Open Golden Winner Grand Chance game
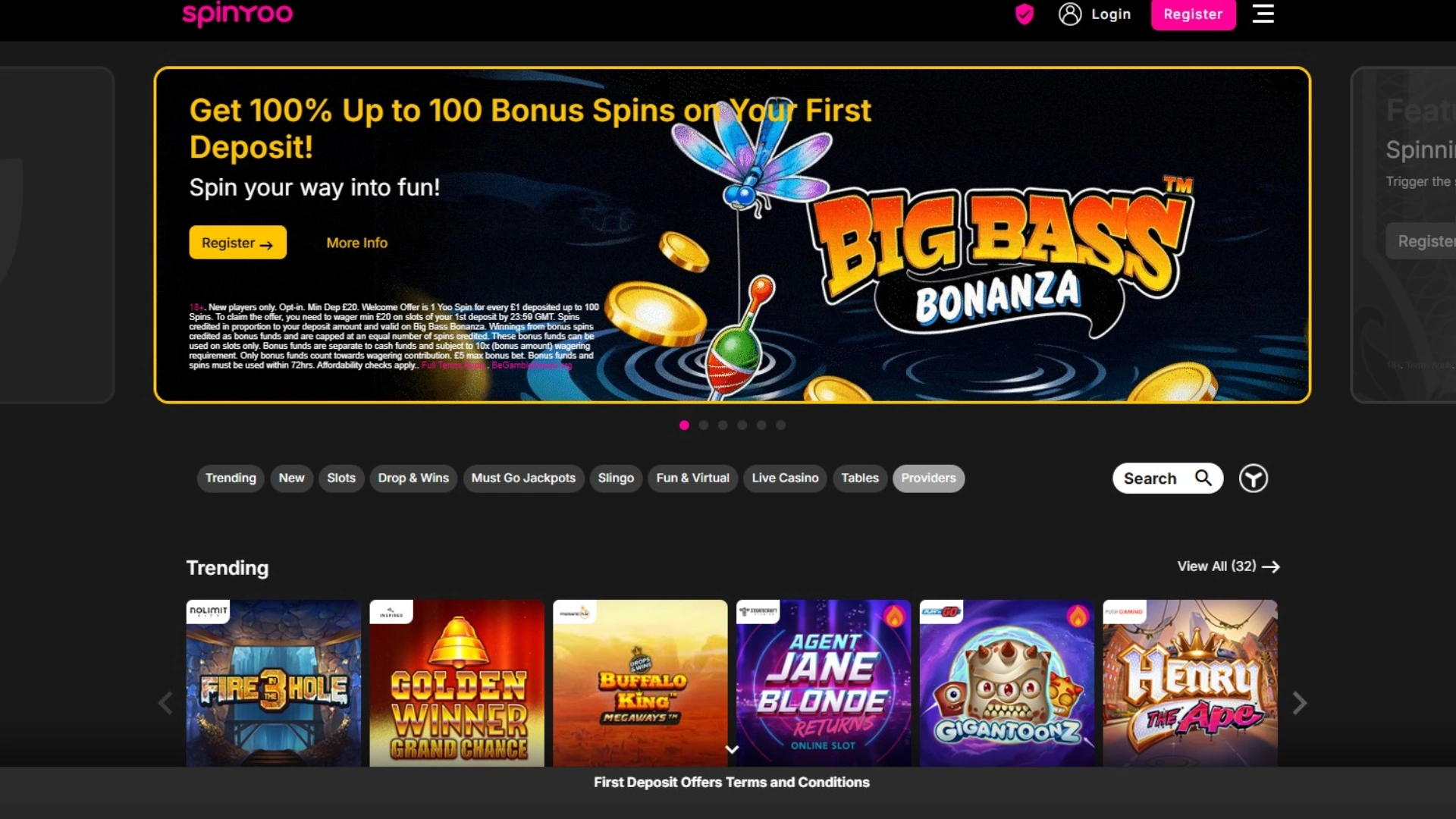 [x=457, y=683]
